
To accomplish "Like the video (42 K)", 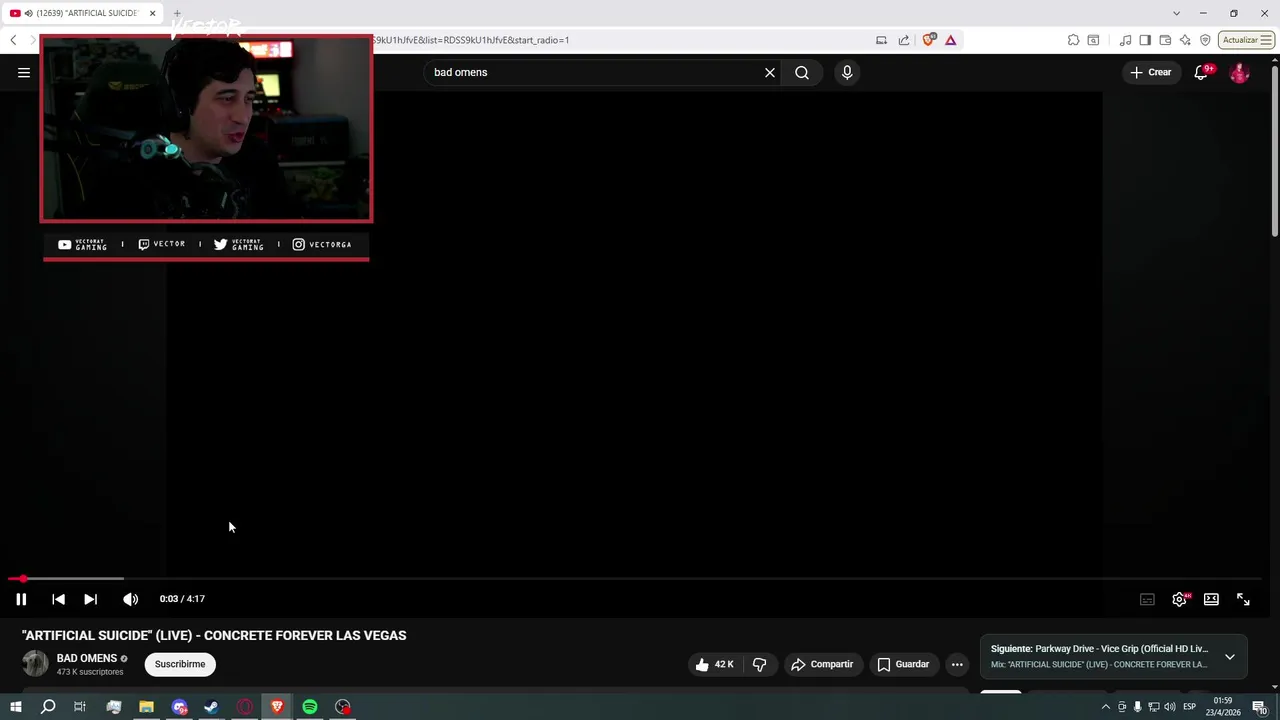I will pyautogui.click(x=714, y=664).
